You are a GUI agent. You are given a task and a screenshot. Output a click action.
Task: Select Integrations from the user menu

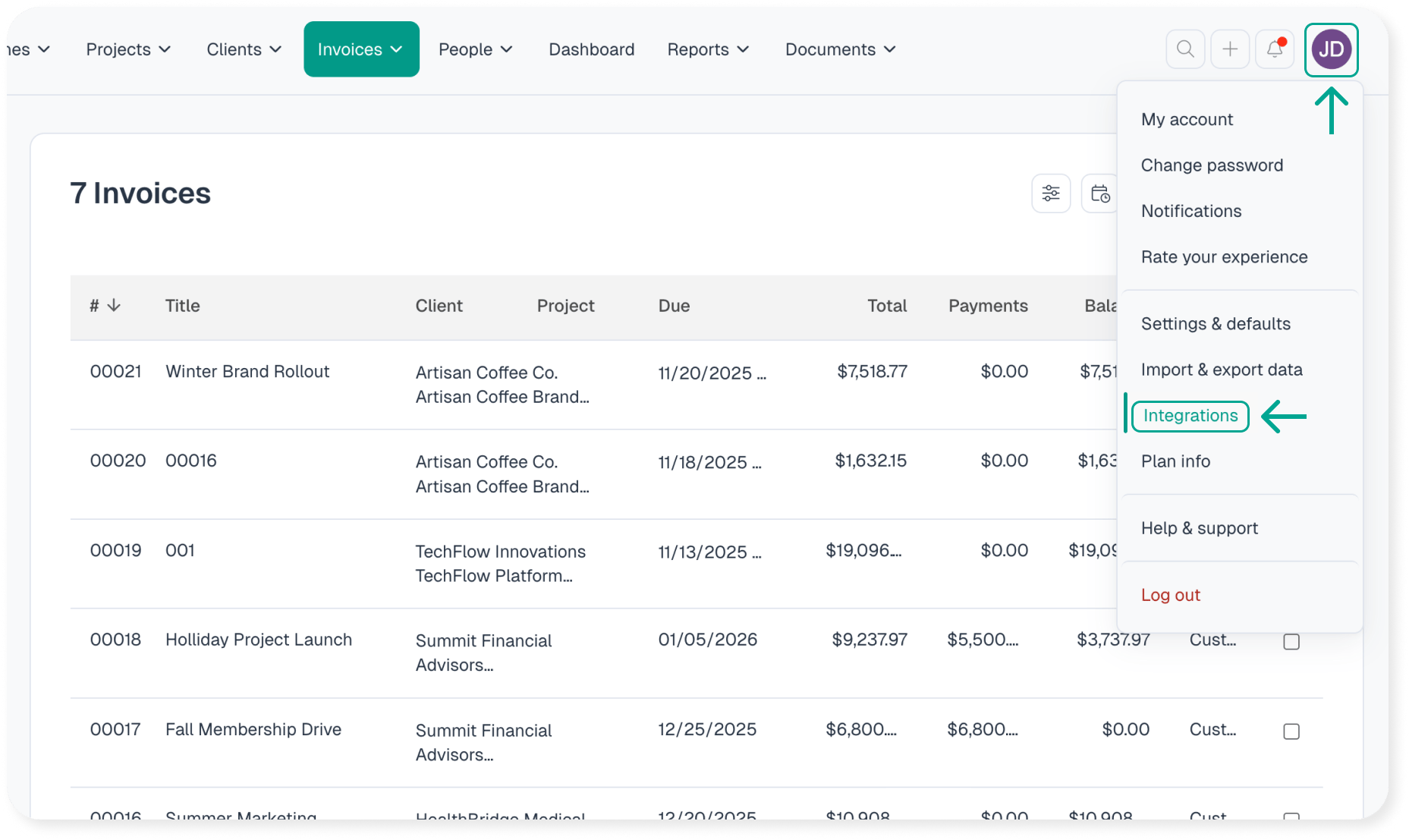1190,416
